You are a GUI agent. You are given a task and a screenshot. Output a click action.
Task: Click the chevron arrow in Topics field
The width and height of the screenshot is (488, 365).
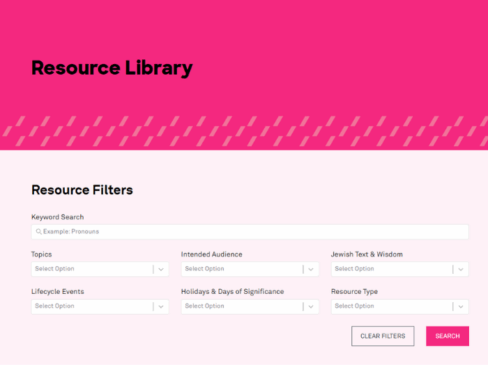tap(161, 269)
